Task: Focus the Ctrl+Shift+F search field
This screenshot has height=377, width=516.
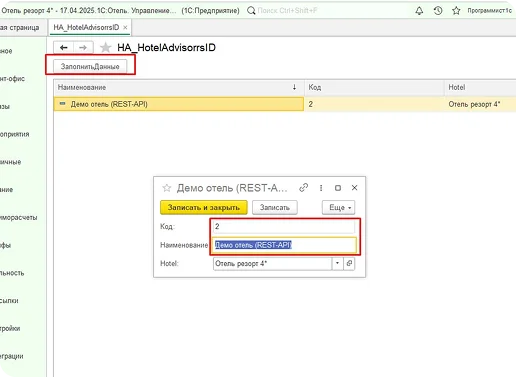Action: [x=287, y=11]
